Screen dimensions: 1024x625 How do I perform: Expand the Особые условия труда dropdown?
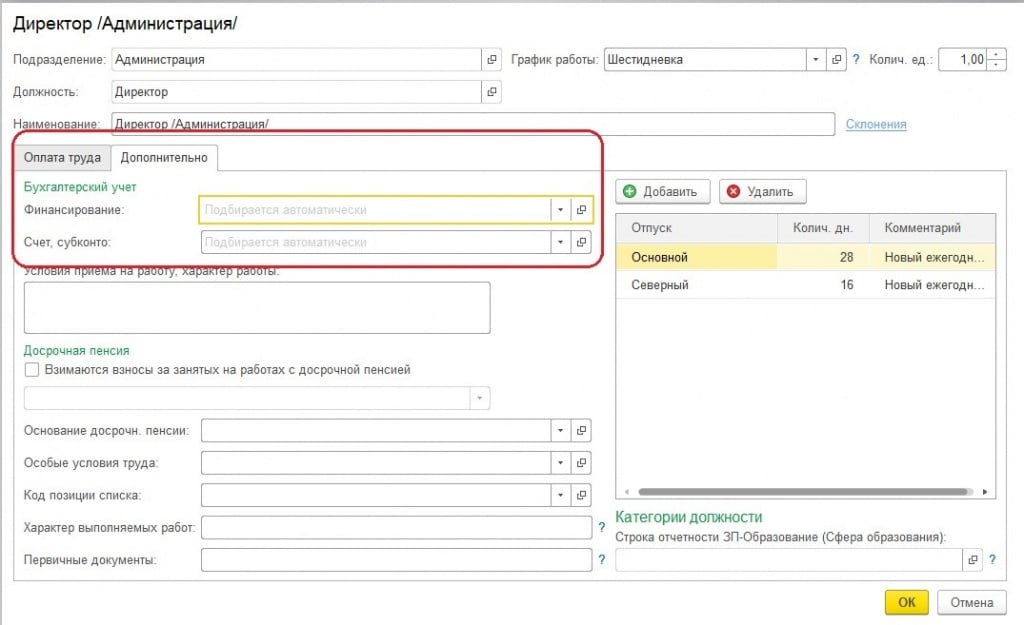point(560,463)
